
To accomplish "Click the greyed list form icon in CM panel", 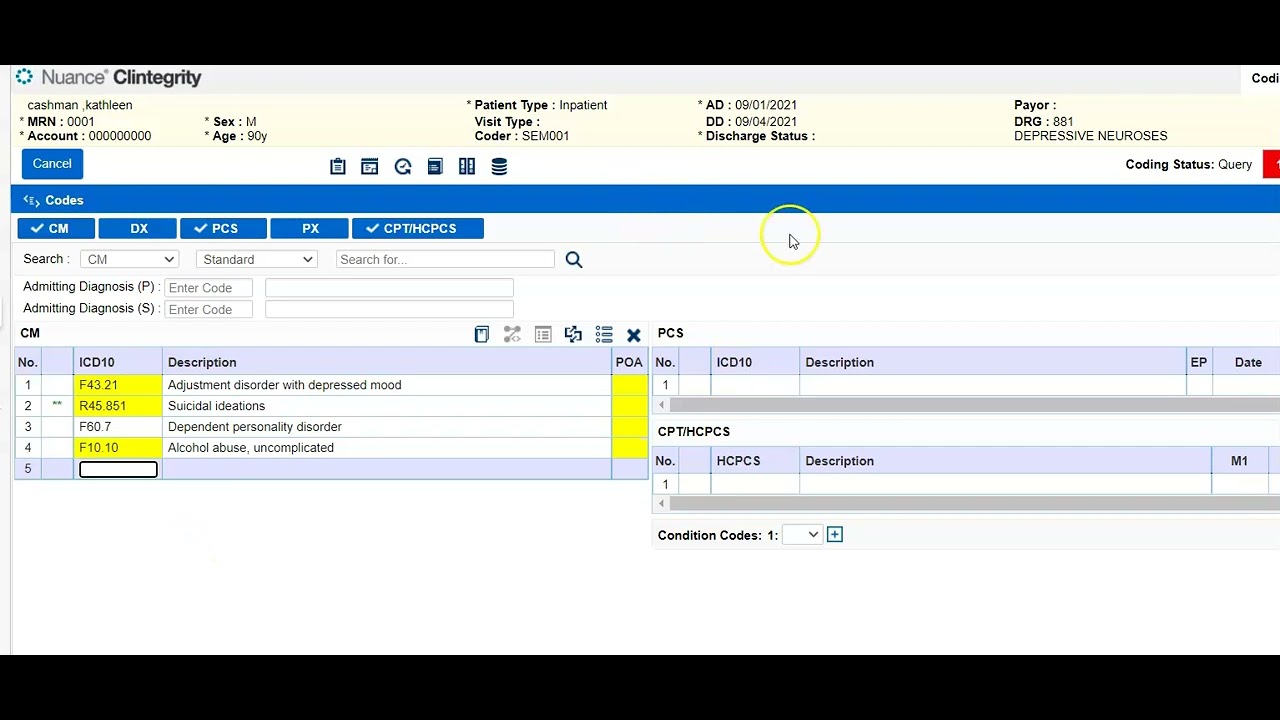I will 543,335.
